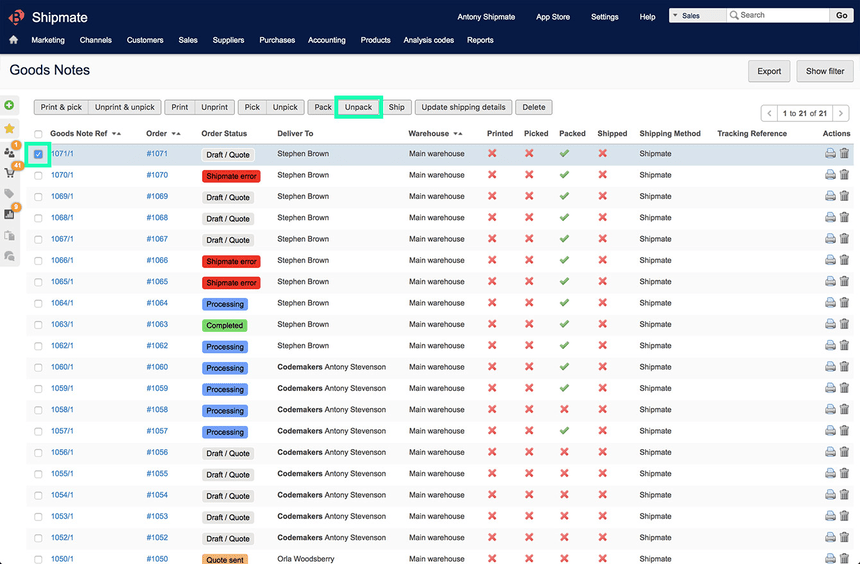Open the Purchases menu
Image resolution: width=860 pixels, height=564 pixels.
277,40
